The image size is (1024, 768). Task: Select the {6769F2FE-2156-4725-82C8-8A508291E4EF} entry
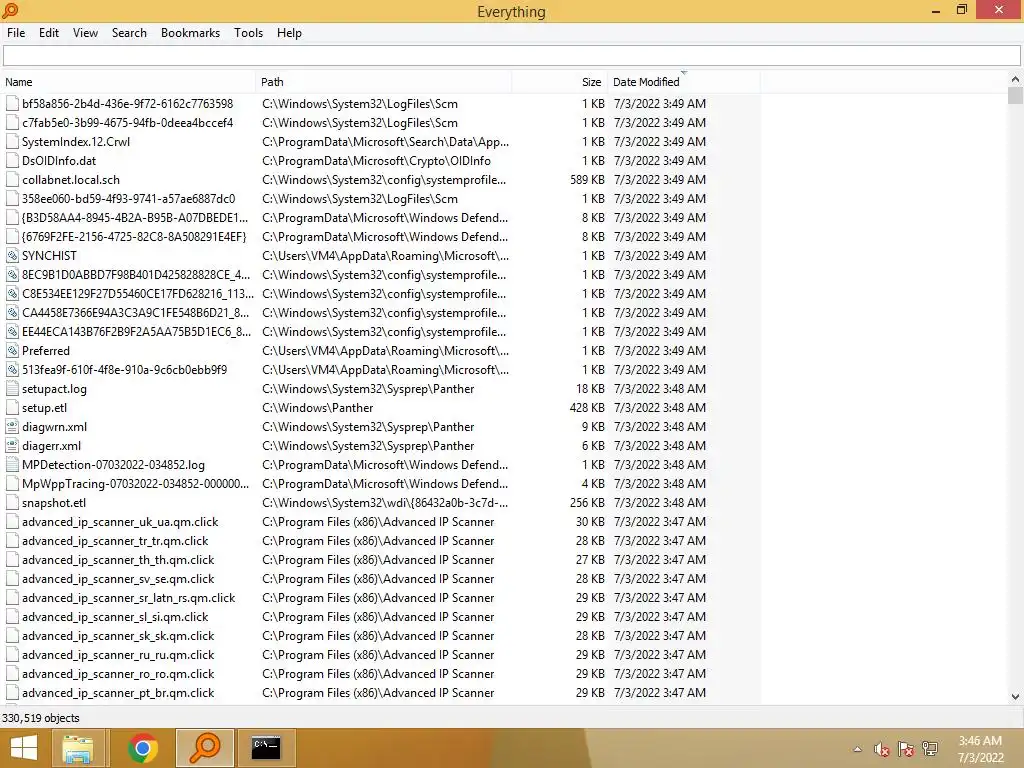pyautogui.click(x=134, y=236)
